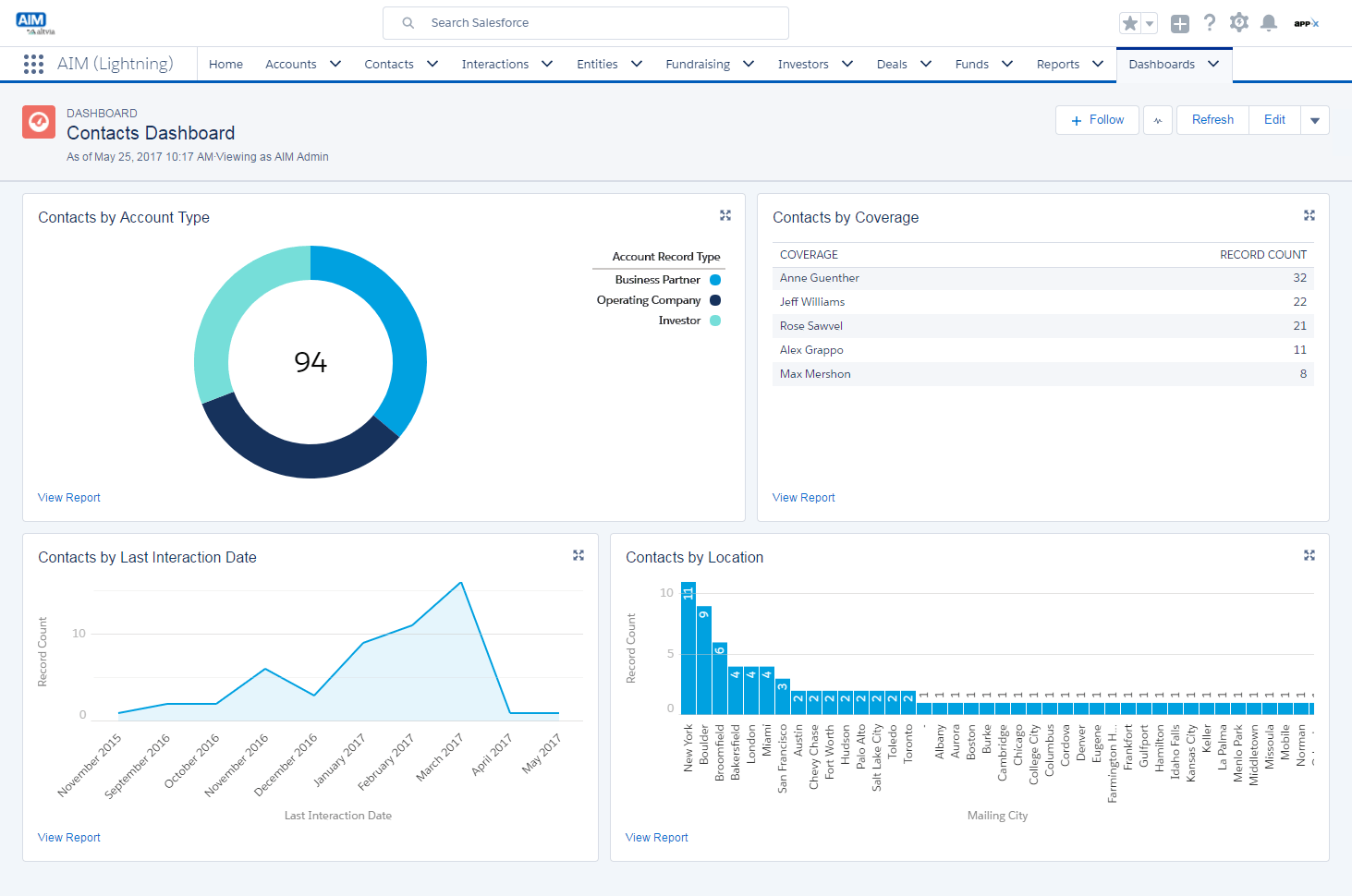1352x896 pixels.
Task: Click the Rose Sawvel coverage row
Action: pos(1043,326)
